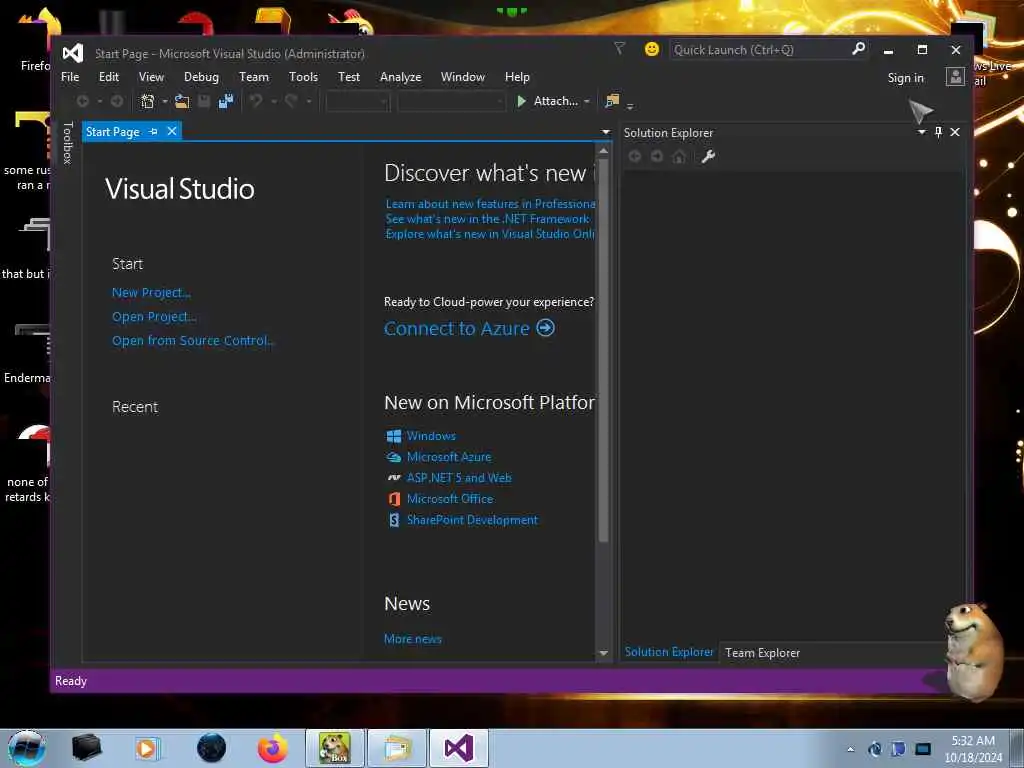Screen dimensions: 1024x768
Task: Open the toolbar options overflow arrow
Action: click(630, 105)
